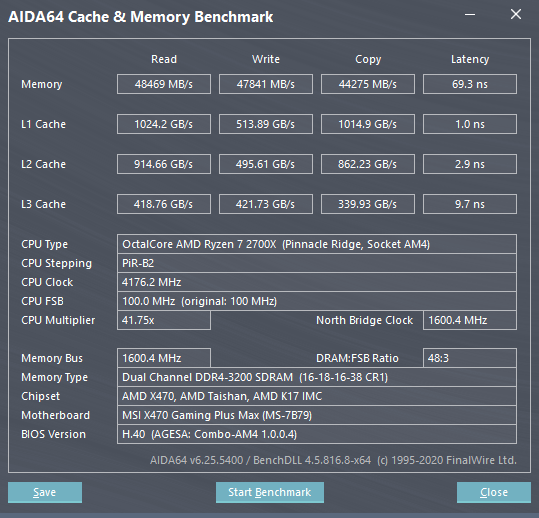Click BIOS Version field H.40
The image size is (539, 518).
[317, 434]
